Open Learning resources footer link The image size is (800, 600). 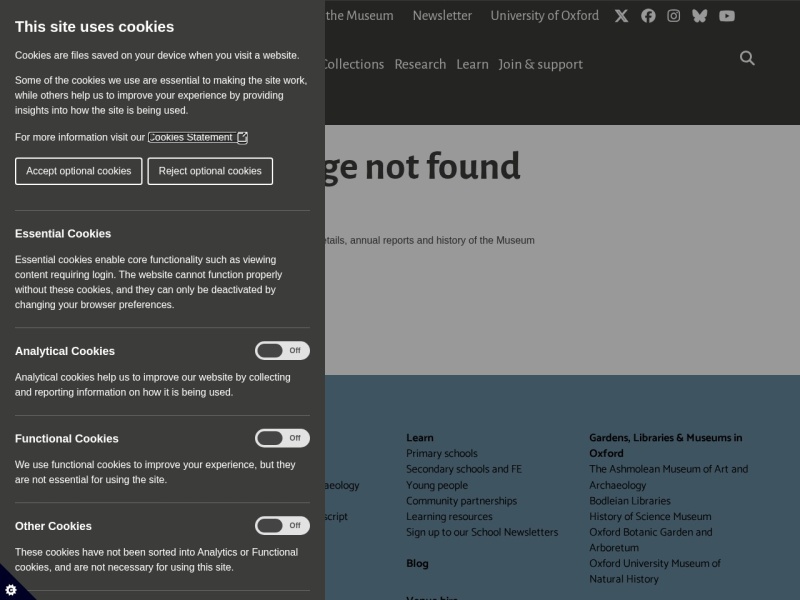(449, 516)
